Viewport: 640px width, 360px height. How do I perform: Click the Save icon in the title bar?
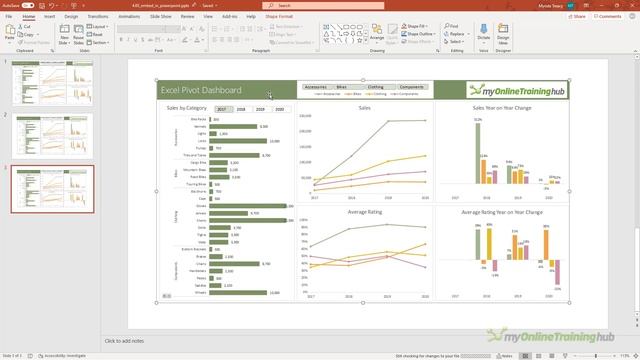(x=42, y=6)
